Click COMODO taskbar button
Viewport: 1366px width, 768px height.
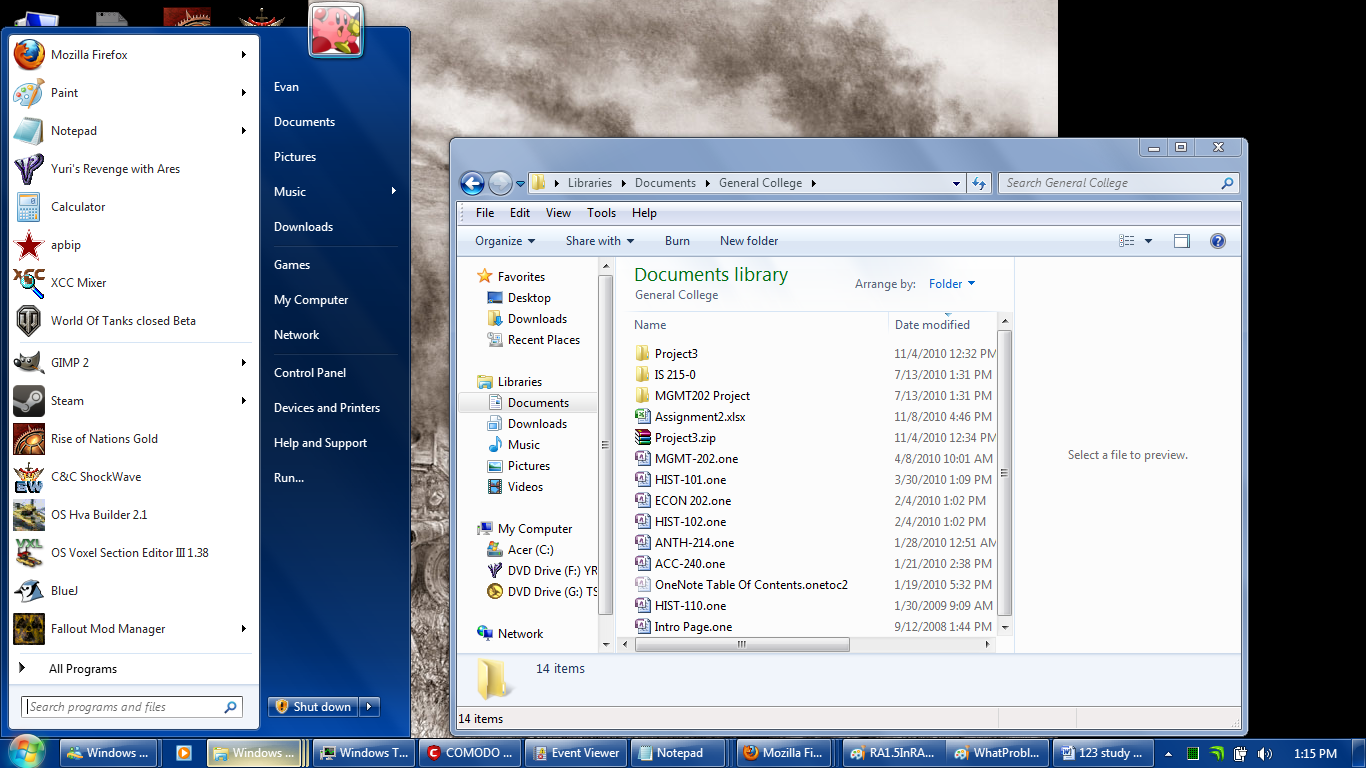click(470, 753)
